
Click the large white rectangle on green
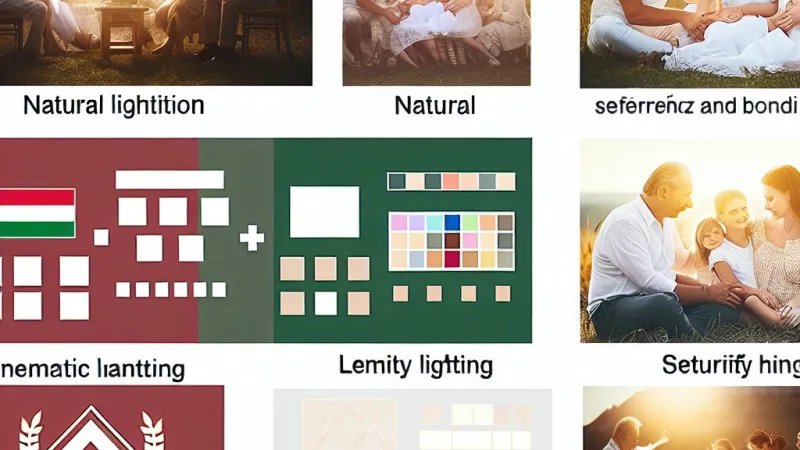click(x=324, y=212)
